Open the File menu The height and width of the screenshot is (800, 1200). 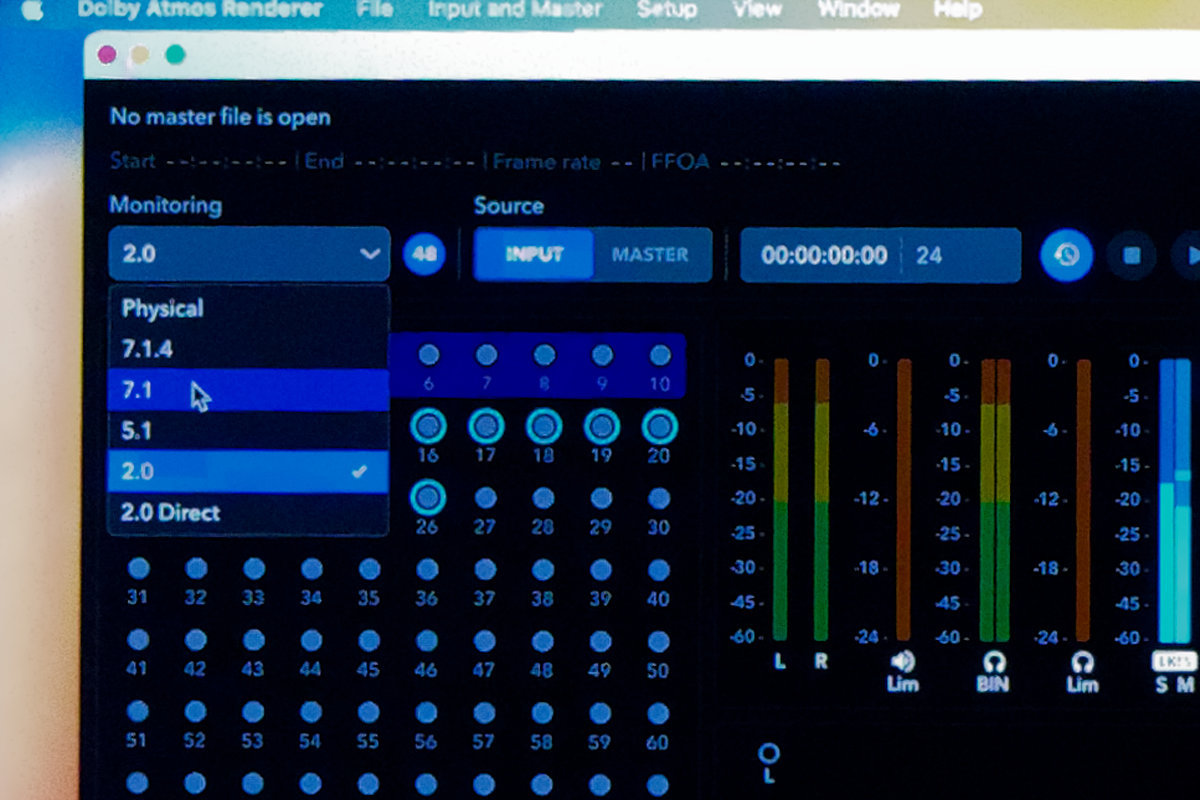[x=374, y=9]
